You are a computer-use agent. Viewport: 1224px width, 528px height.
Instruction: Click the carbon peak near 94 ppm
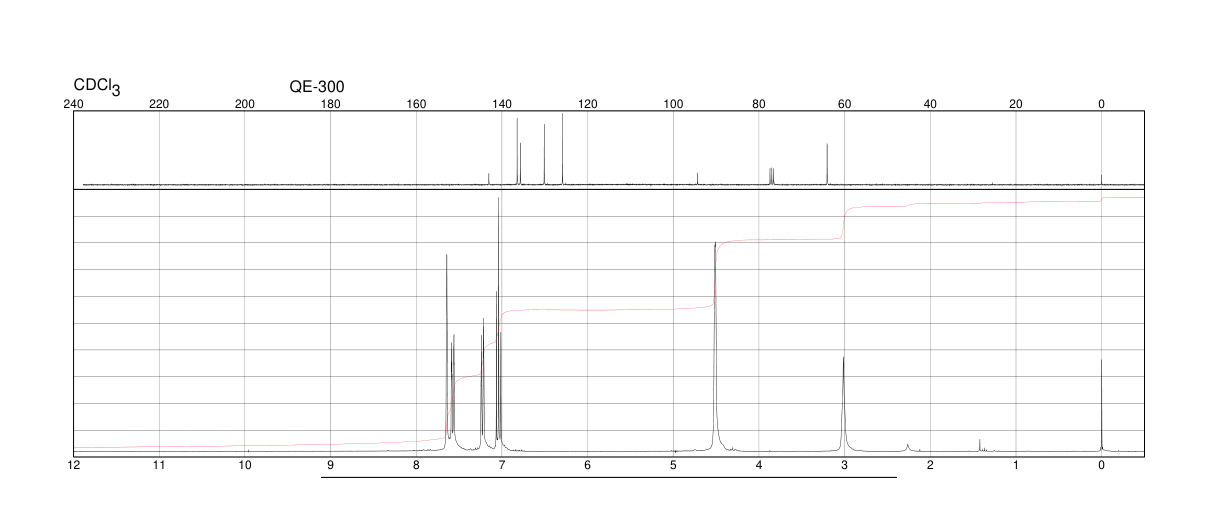pyautogui.click(x=697, y=179)
